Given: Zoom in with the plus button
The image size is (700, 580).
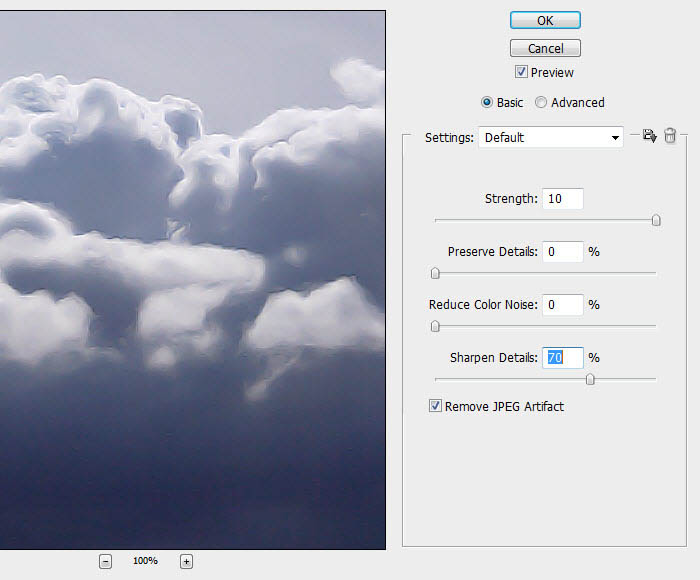Looking at the screenshot, I should (186, 561).
